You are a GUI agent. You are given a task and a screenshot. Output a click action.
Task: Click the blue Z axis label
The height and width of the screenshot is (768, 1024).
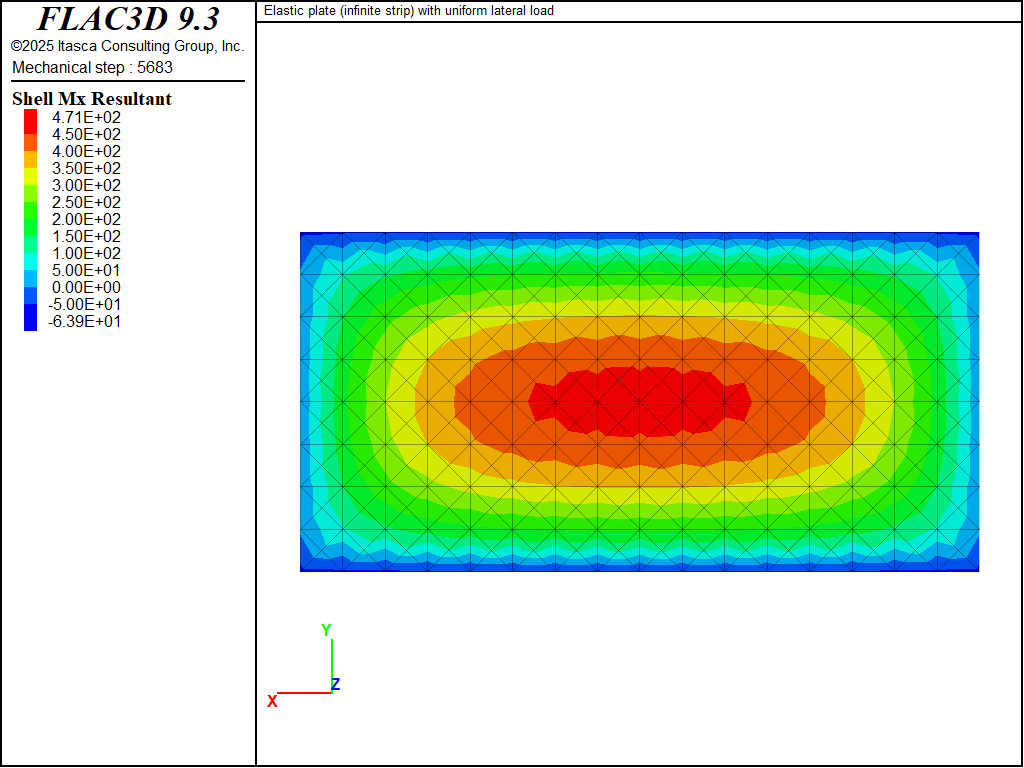[336, 685]
